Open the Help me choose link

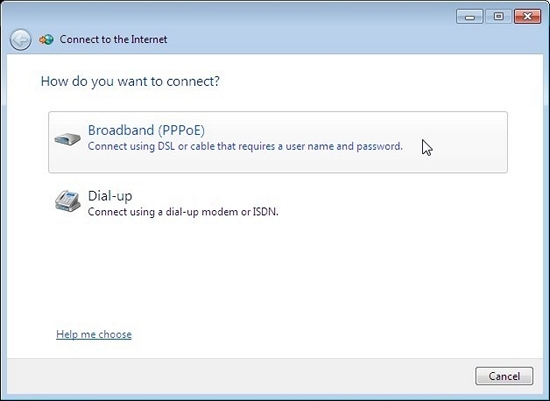[x=94, y=334]
